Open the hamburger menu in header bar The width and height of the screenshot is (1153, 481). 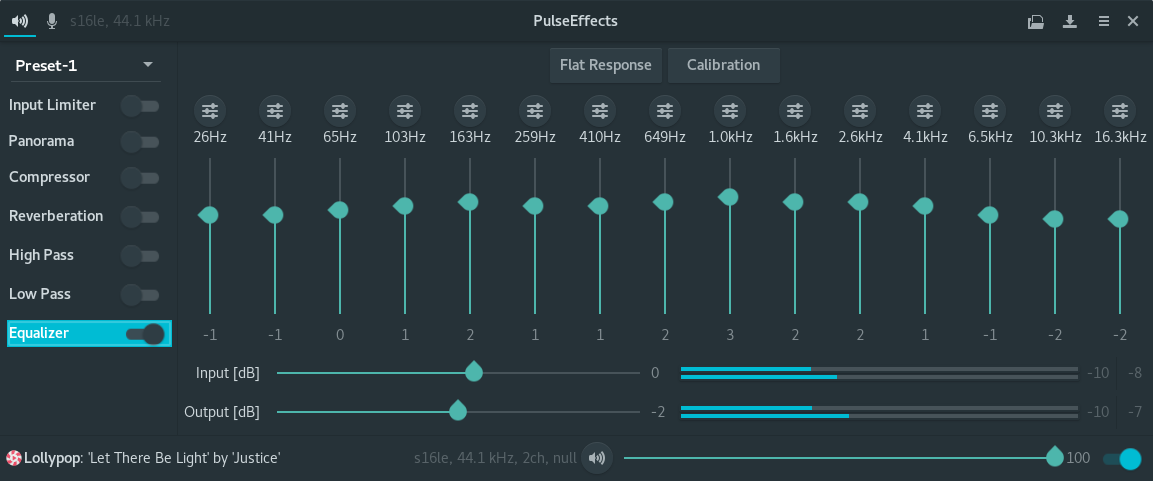[x=1104, y=21]
